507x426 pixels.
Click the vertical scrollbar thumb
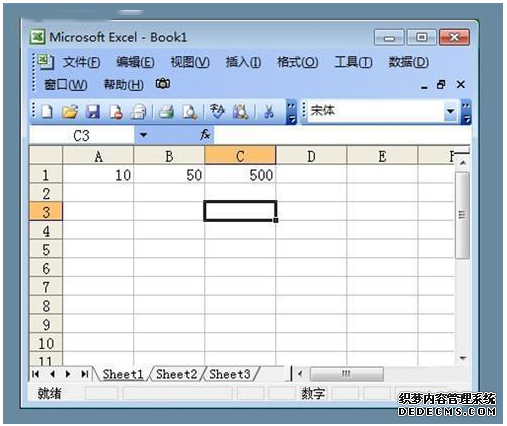[x=462, y=215]
